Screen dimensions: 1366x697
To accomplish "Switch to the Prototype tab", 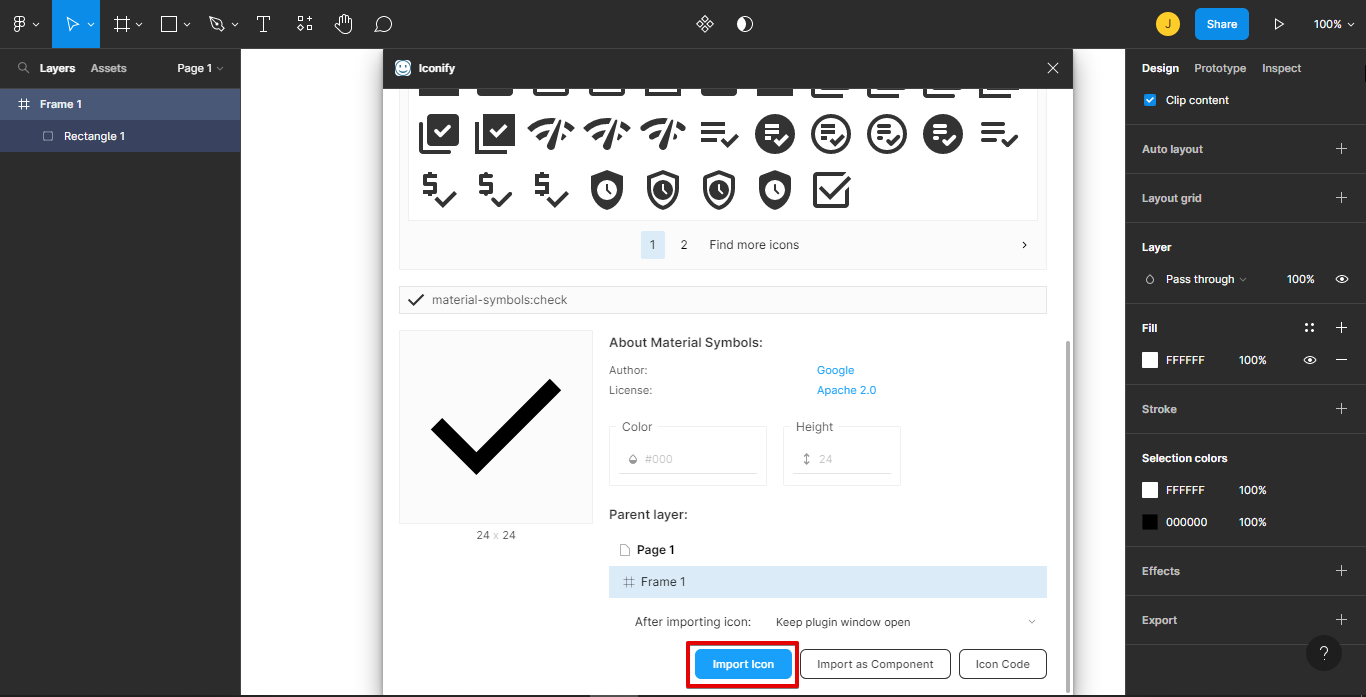I will point(1220,68).
